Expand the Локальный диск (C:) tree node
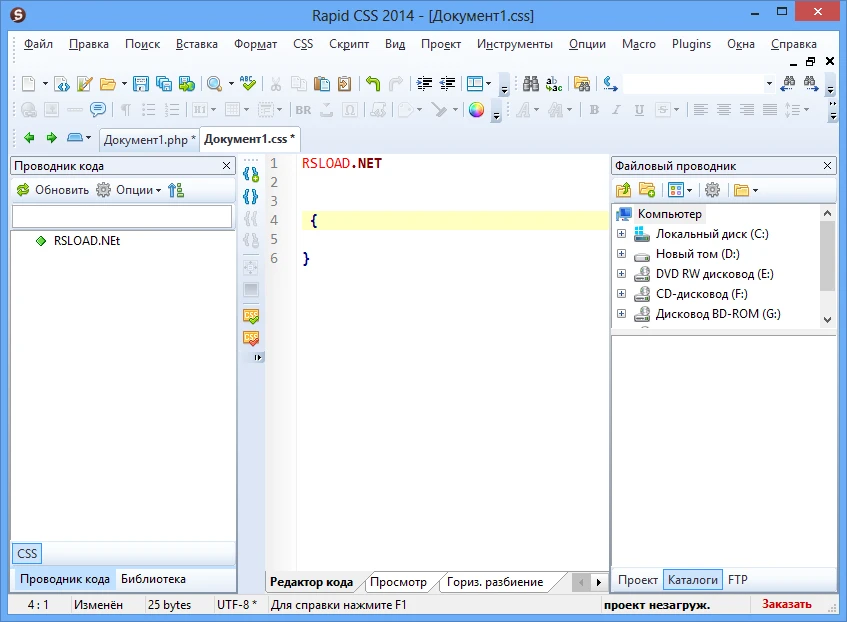Image resolution: width=847 pixels, height=622 pixels. [621, 234]
